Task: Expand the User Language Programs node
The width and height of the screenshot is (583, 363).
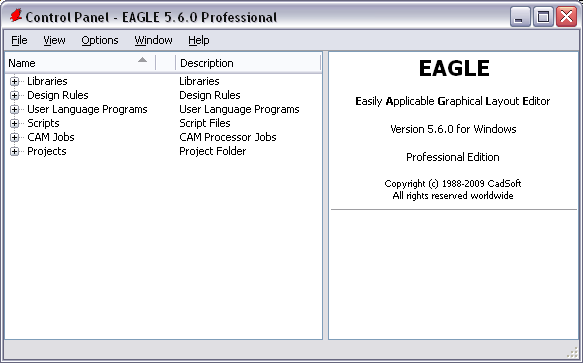Action: [15, 109]
